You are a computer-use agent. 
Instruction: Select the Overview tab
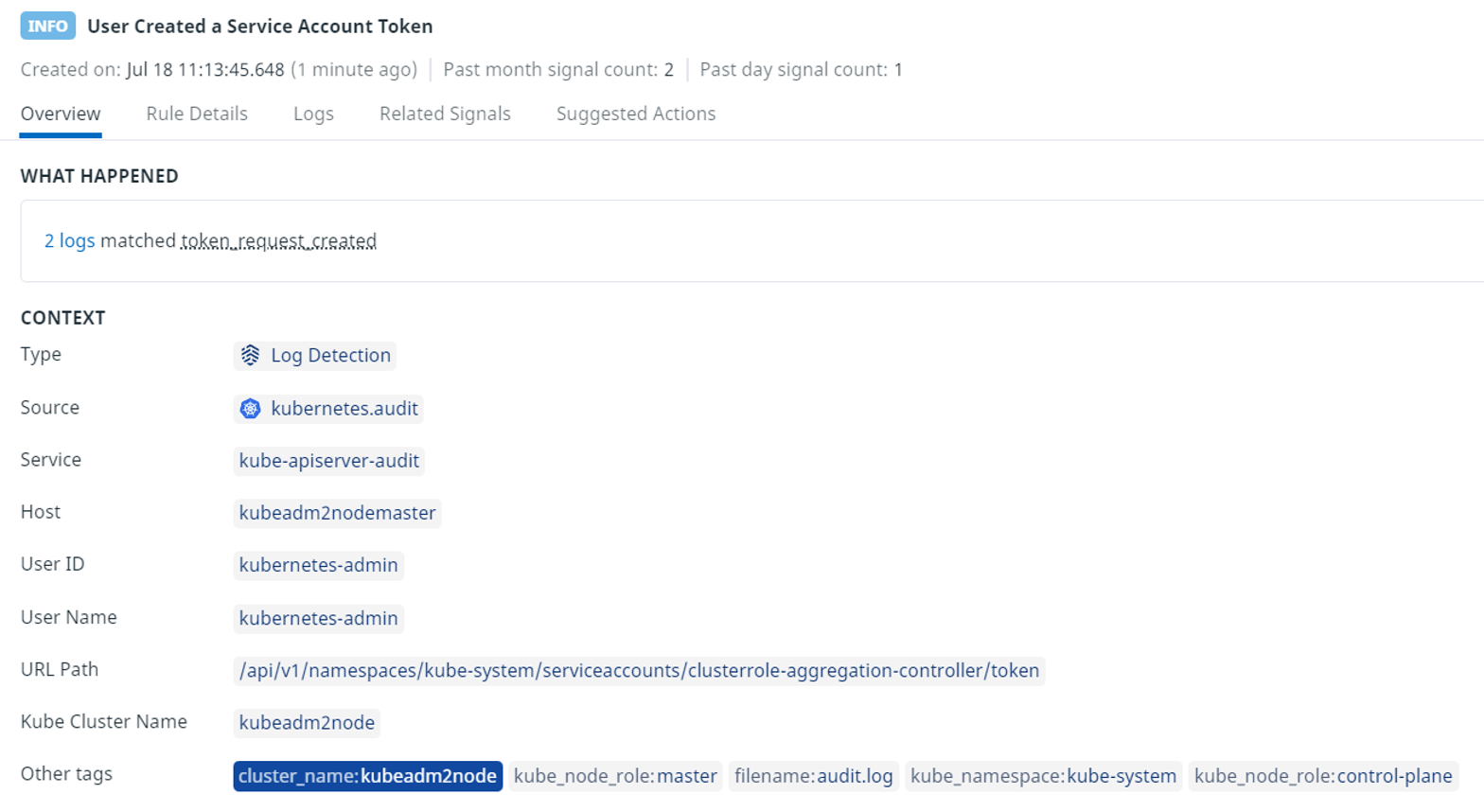coord(61,114)
